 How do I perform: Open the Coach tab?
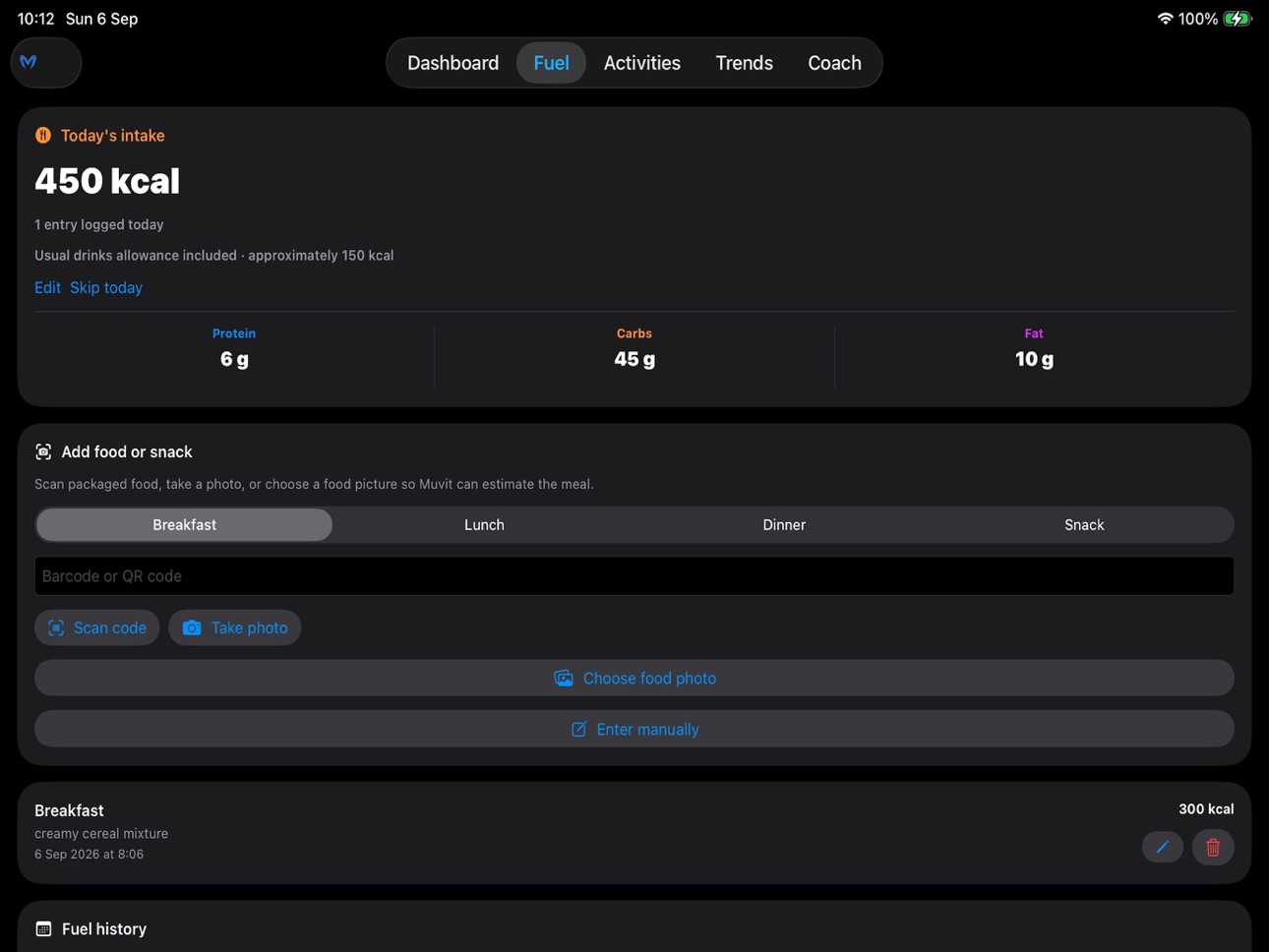click(x=834, y=63)
